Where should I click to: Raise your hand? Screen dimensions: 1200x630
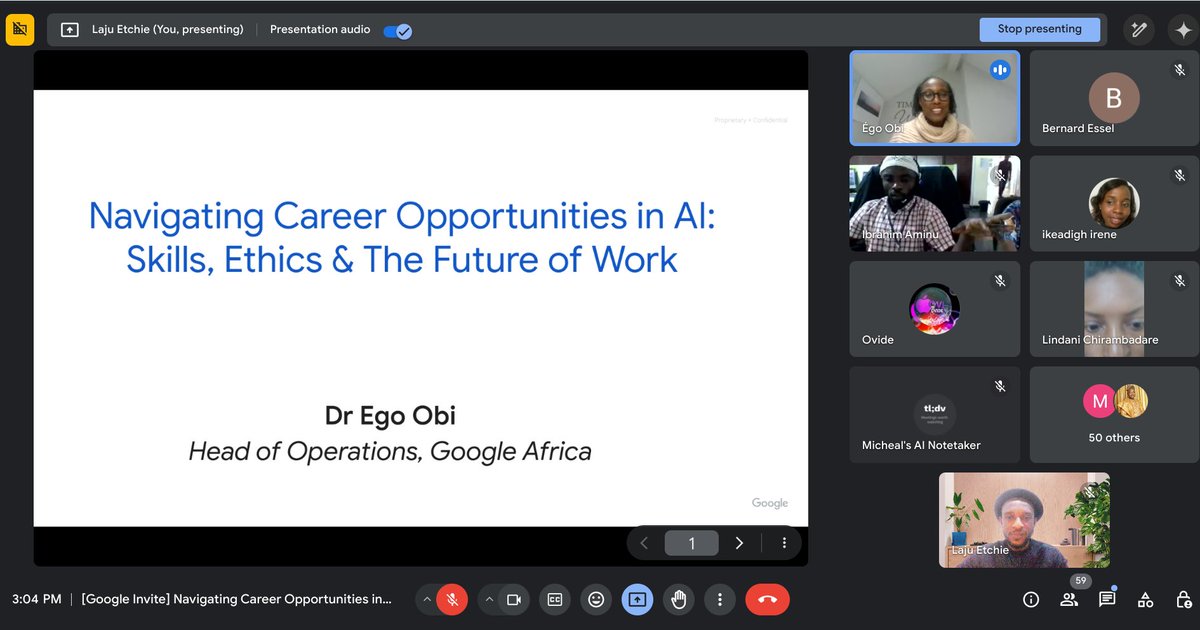point(678,599)
